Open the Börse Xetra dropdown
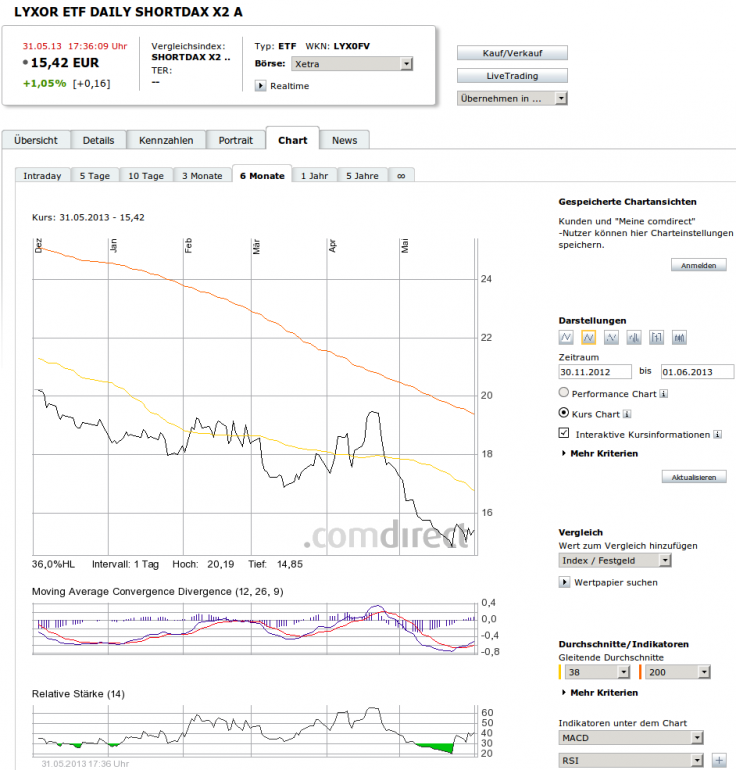This screenshot has height=770, width=736. pos(352,64)
